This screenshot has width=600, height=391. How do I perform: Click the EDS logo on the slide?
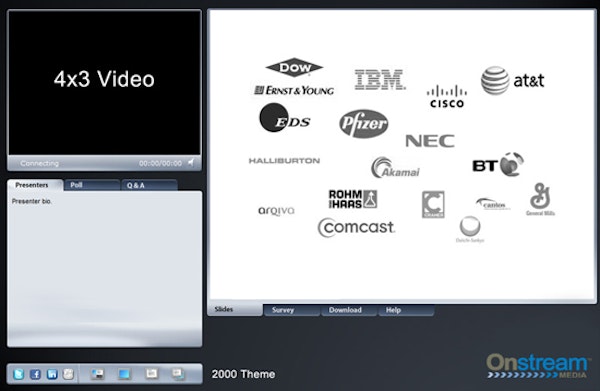(x=285, y=118)
